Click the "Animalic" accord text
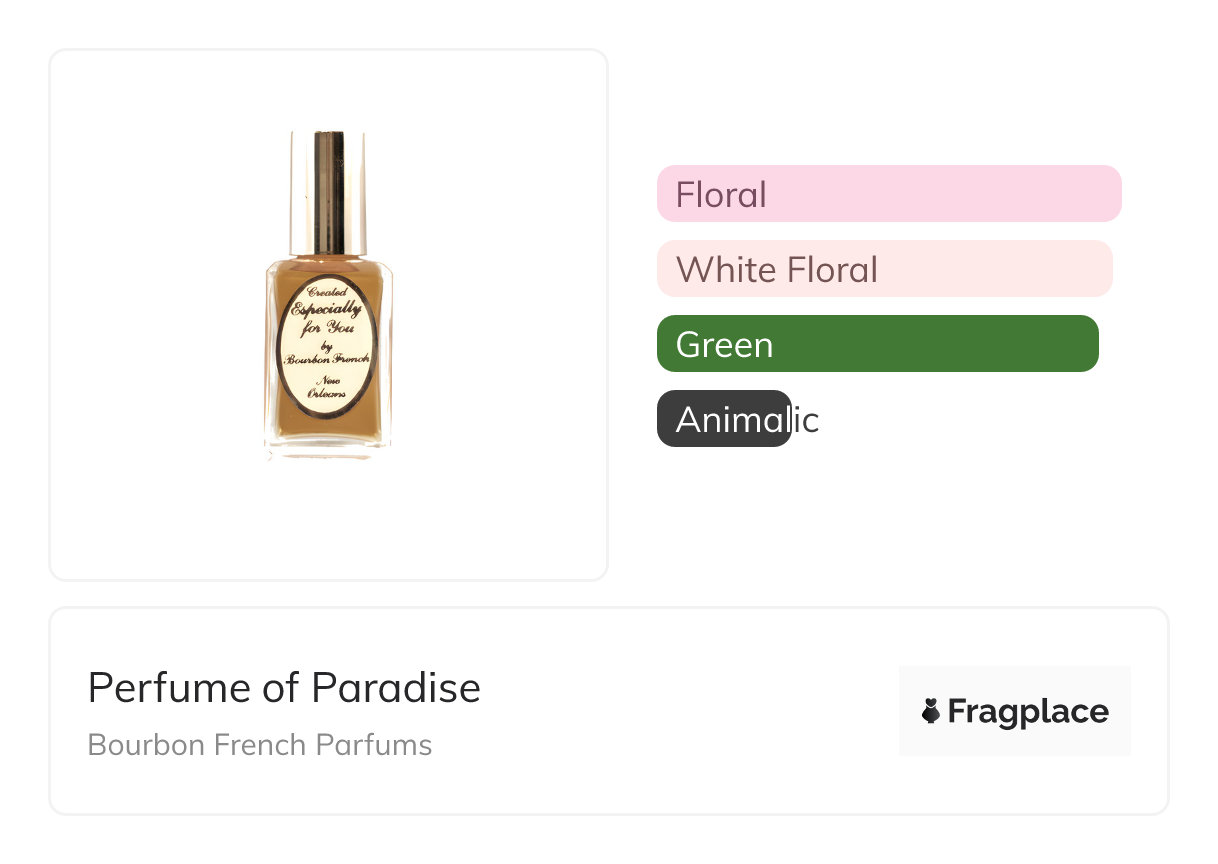This screenshot has width=1218, height=864. coord(747,420)
